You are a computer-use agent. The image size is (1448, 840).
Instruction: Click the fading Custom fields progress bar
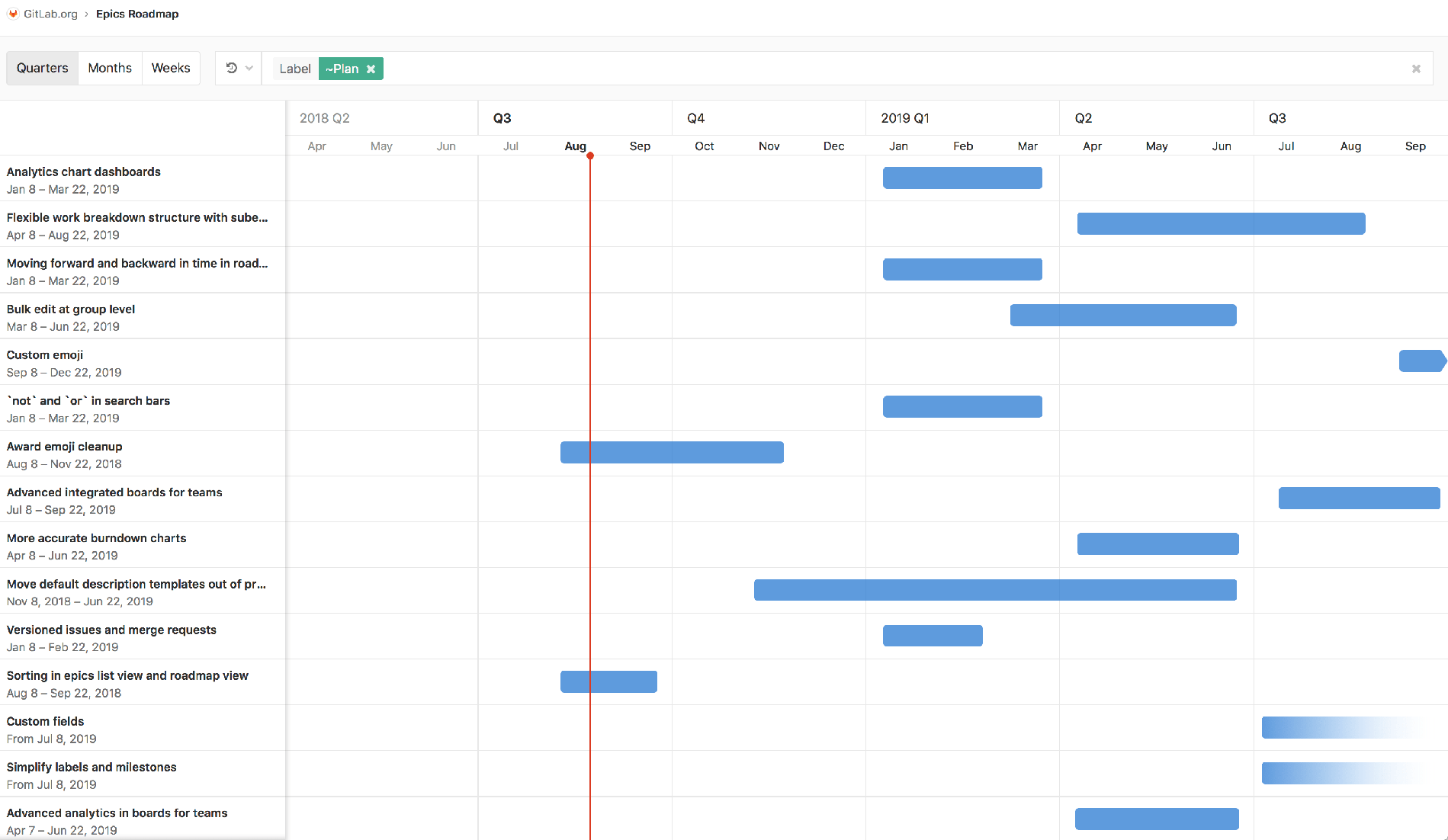[x=1312, y=727]
